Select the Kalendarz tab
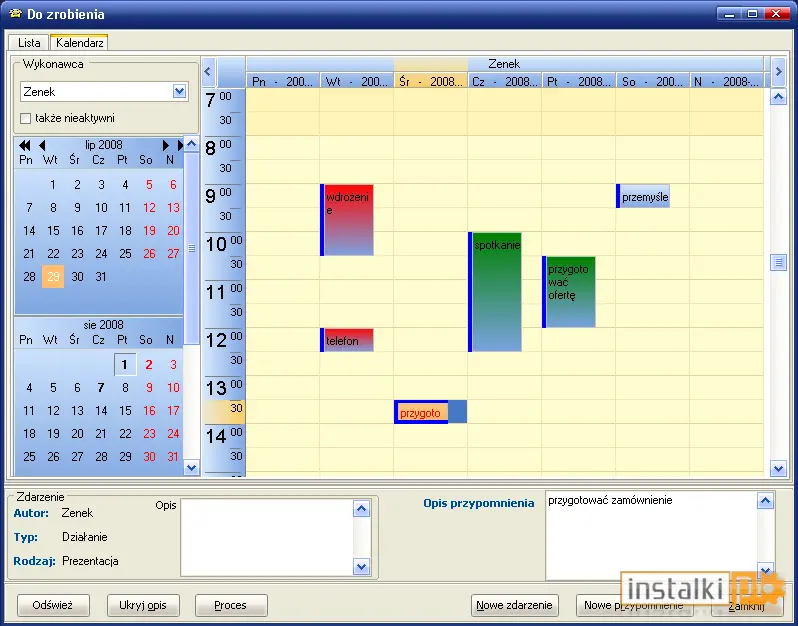The image size is (798, 626). coord(79,42)
